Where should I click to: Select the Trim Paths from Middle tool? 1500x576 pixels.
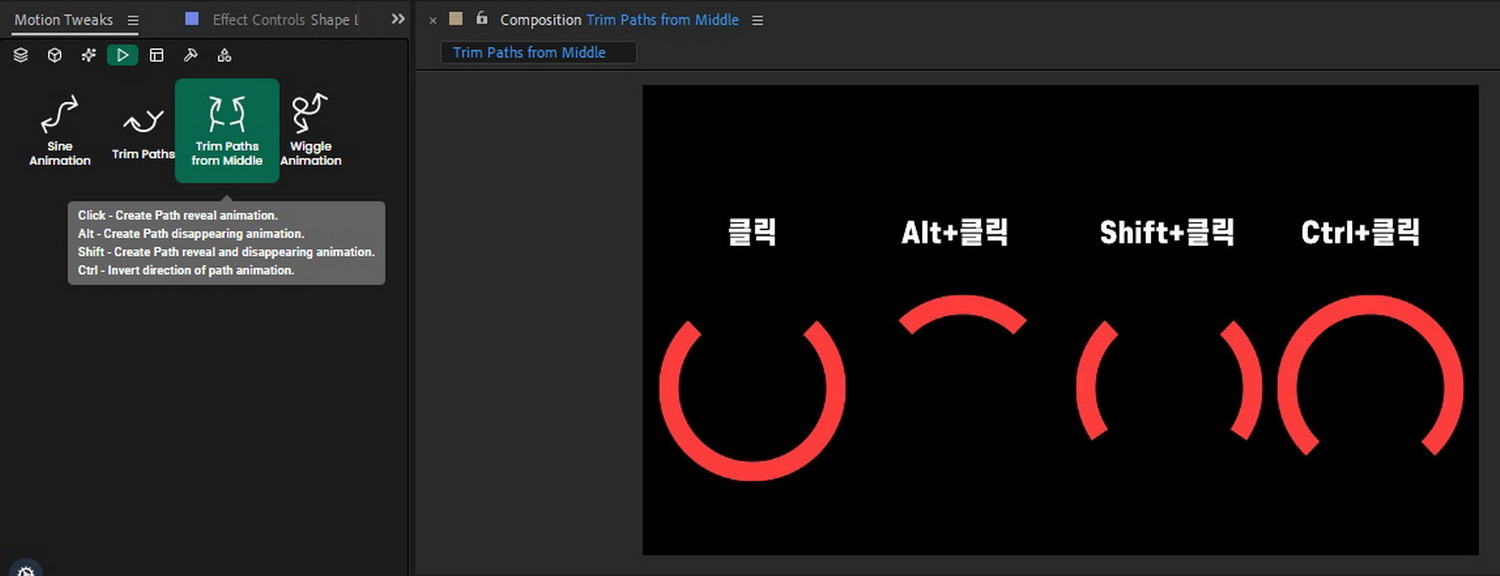pos(227,130)
